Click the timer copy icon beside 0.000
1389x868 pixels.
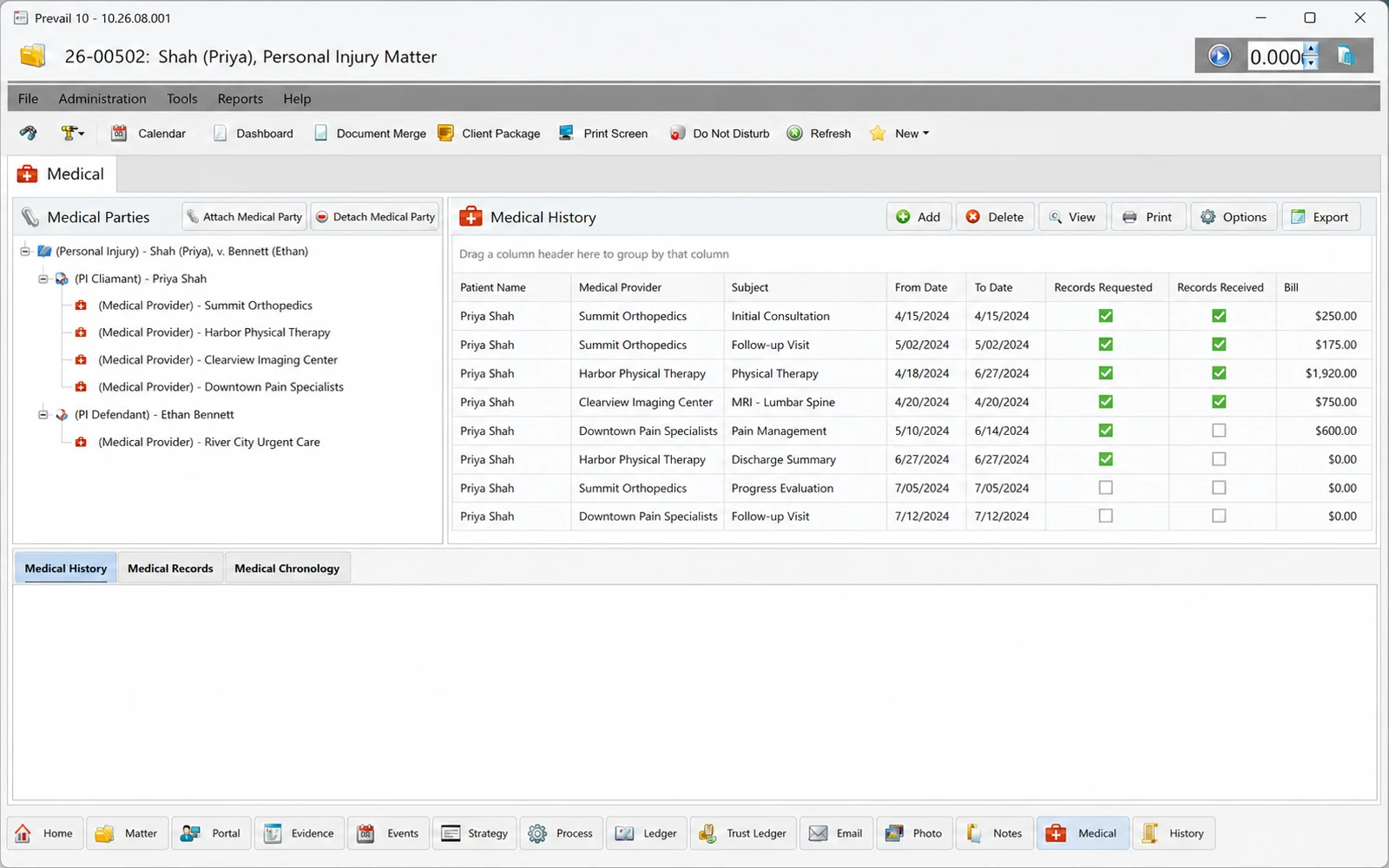[1346, 56]
